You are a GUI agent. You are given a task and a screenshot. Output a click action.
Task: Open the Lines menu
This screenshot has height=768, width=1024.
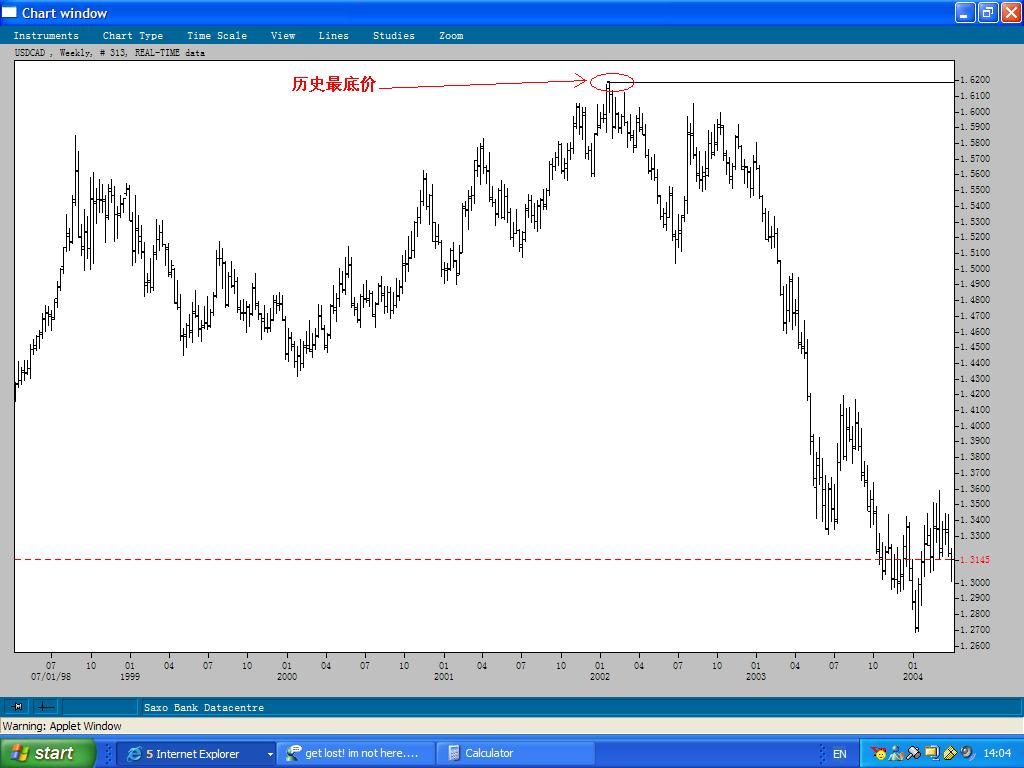coord(333,36)
